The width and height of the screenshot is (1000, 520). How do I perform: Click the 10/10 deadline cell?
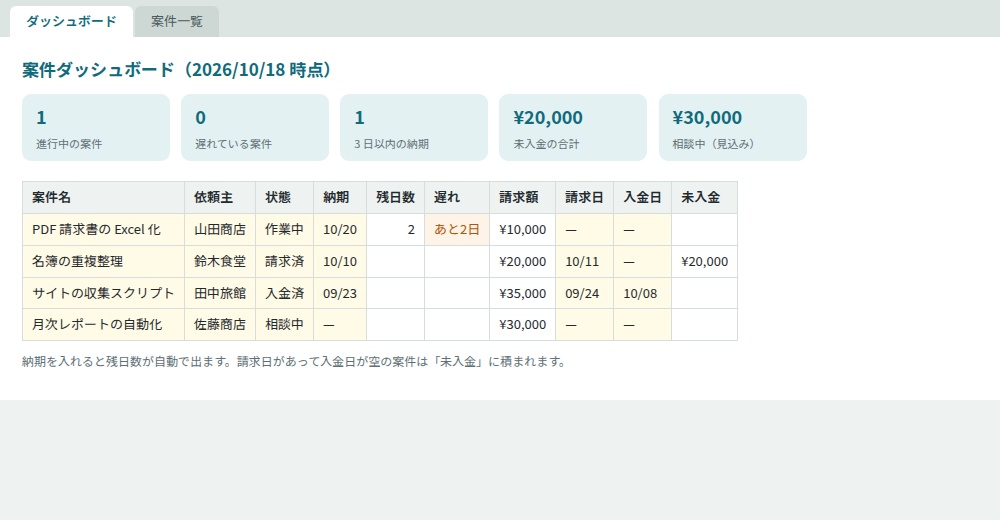[340, 262]
